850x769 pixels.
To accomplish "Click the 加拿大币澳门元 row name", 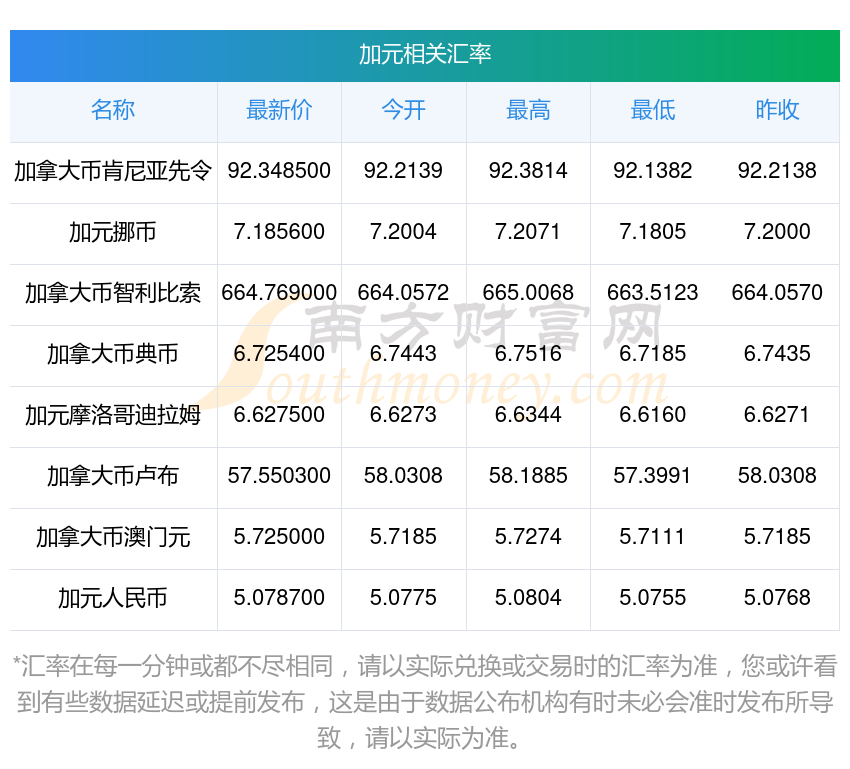I will [113, 537].
